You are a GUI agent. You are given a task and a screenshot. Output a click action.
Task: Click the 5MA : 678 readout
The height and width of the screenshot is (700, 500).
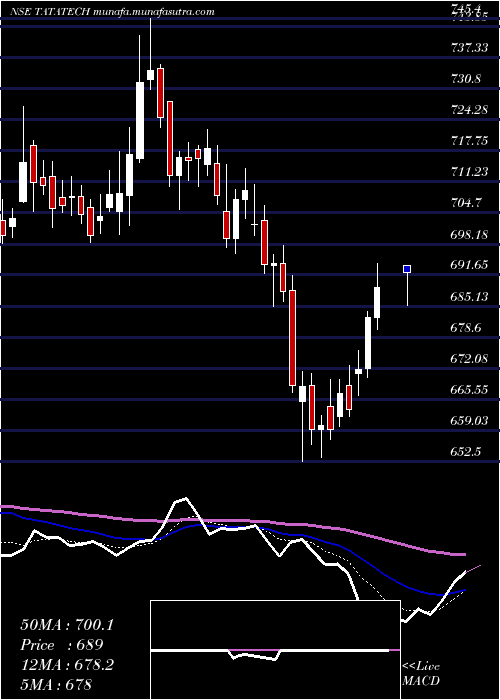point(56,684)
